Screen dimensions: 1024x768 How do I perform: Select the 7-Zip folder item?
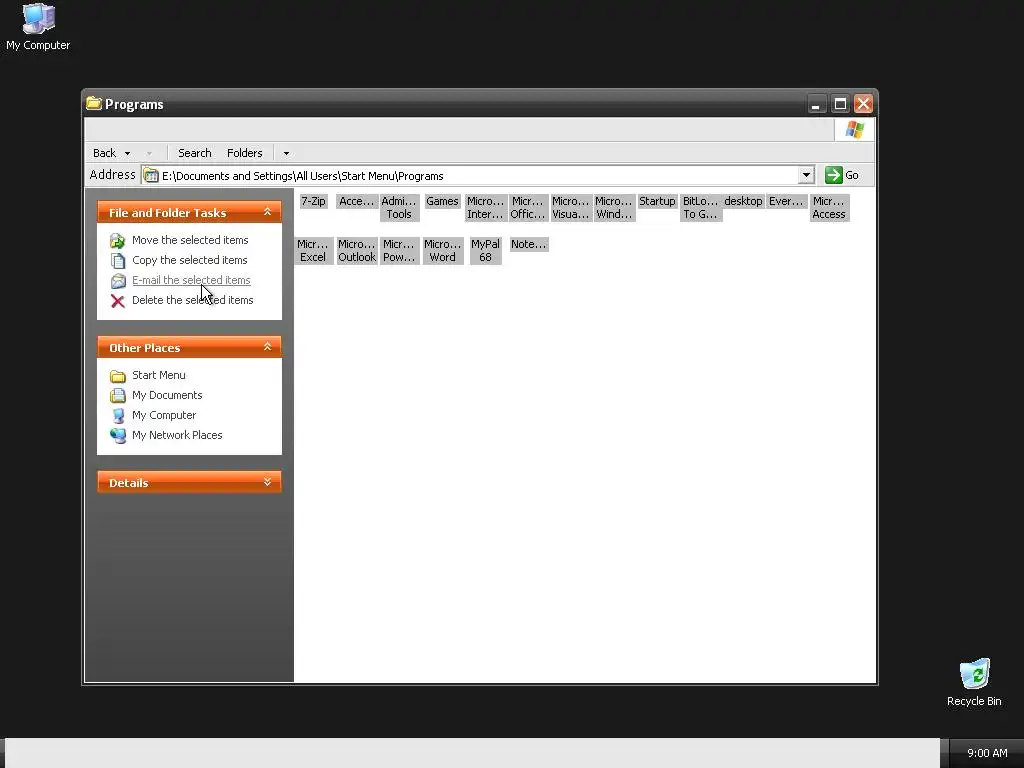pyautogui.click(x=313, y=202)
